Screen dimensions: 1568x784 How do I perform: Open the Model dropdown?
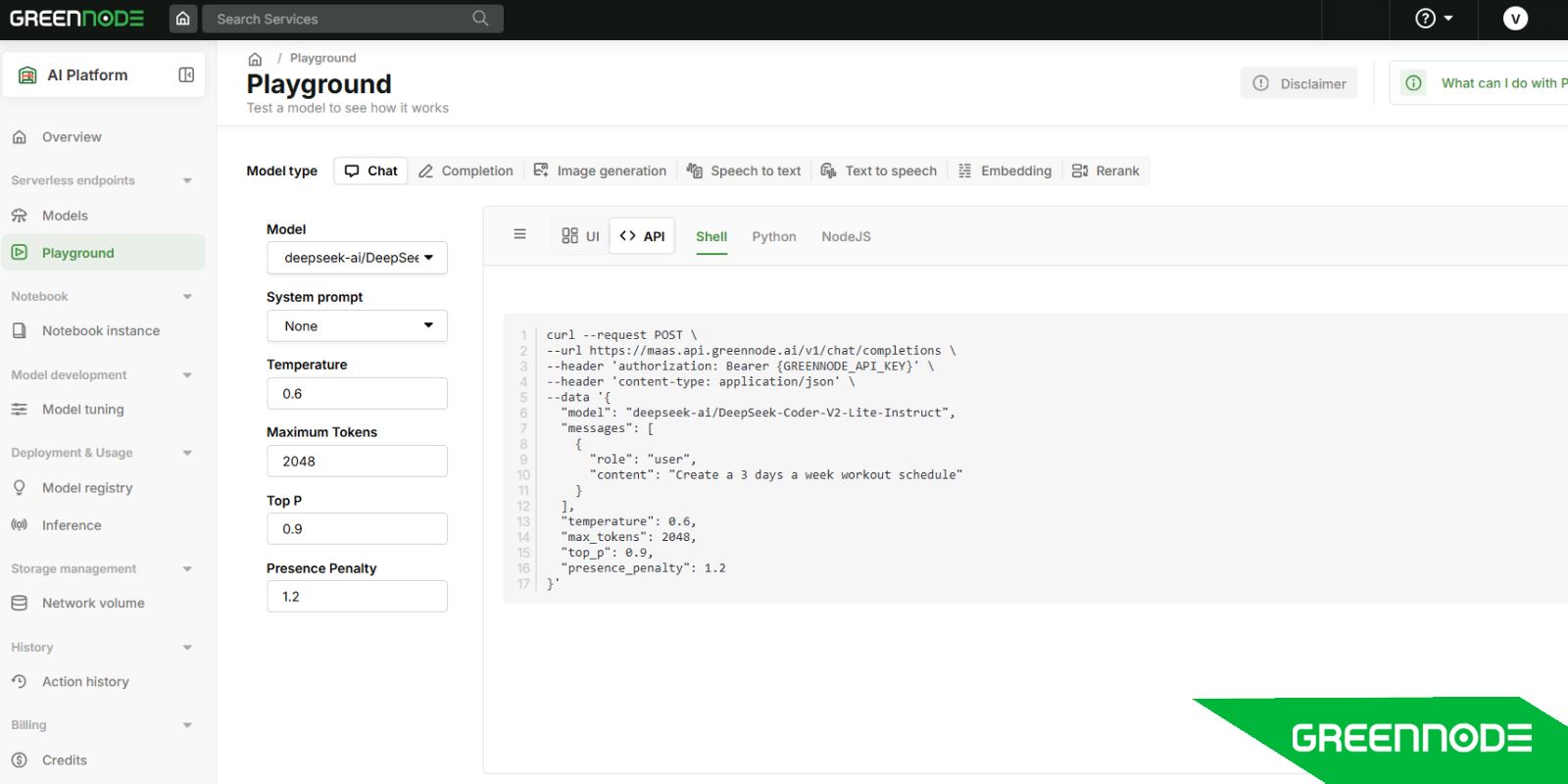click(357, 258)
